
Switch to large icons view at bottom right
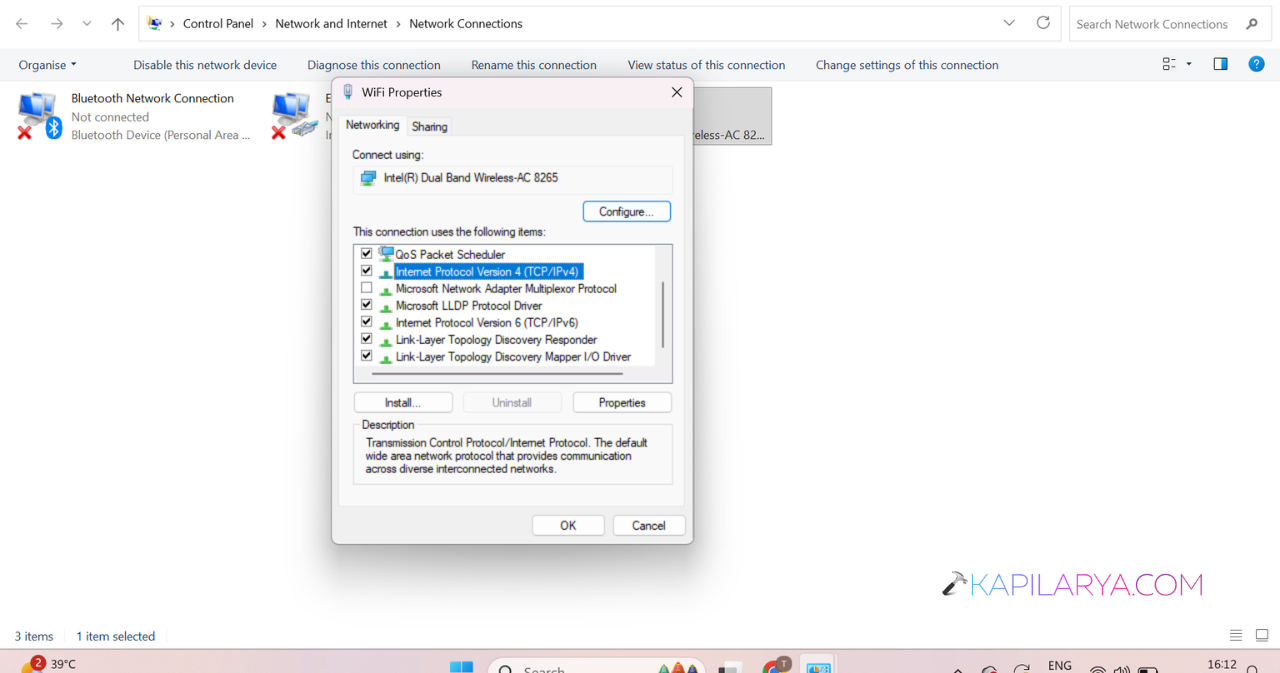(x=1262, y=636)
